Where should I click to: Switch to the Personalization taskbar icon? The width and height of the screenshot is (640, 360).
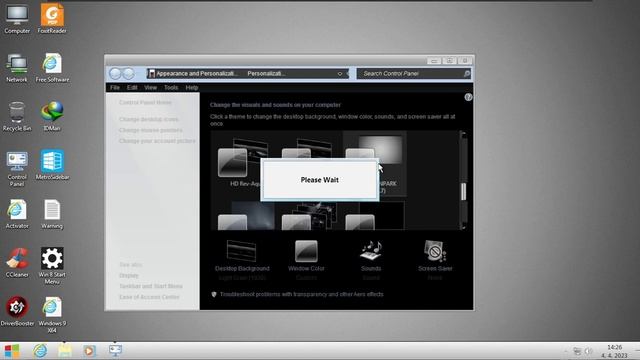115,351
